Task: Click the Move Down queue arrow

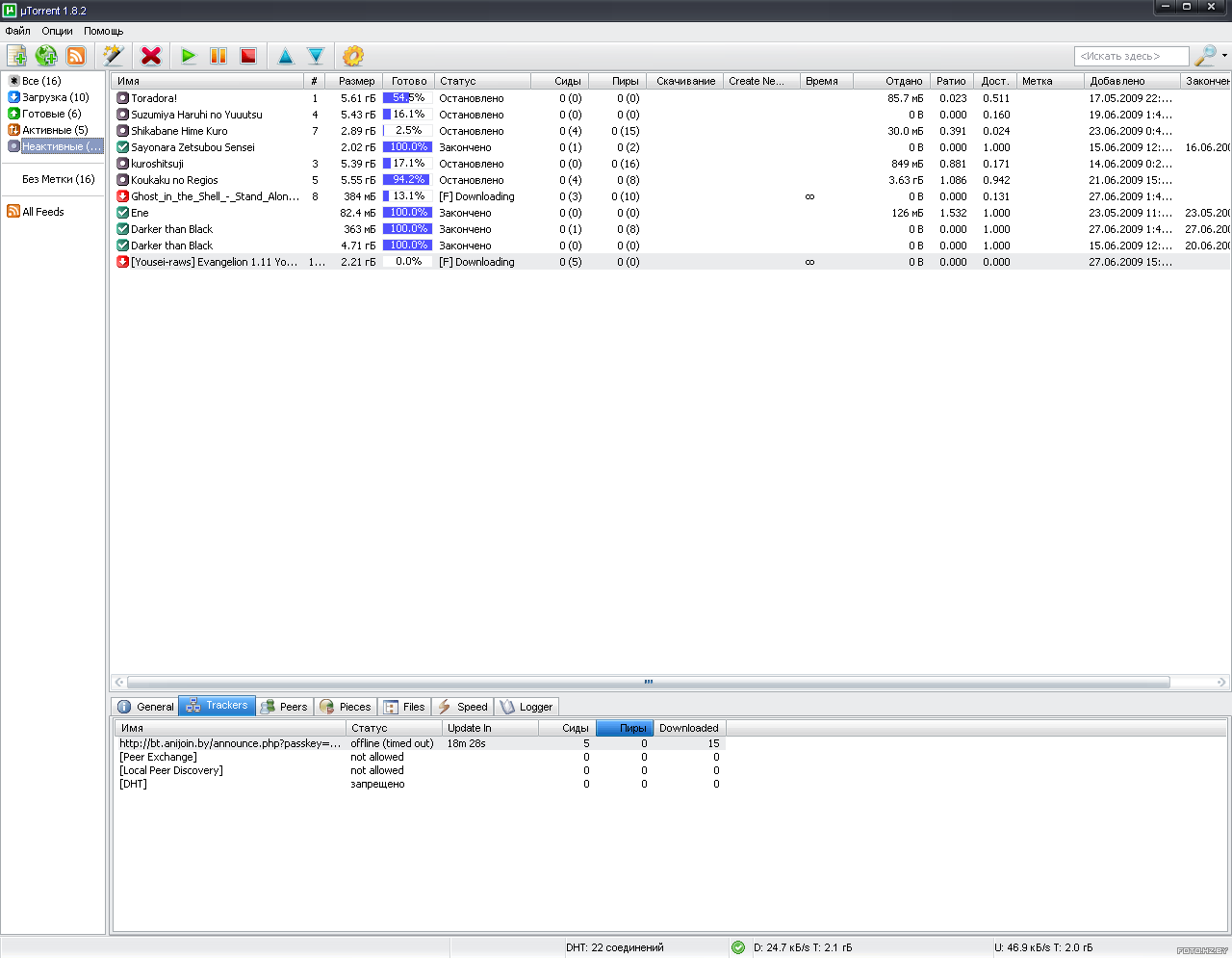Action: (x=316, y=56)
